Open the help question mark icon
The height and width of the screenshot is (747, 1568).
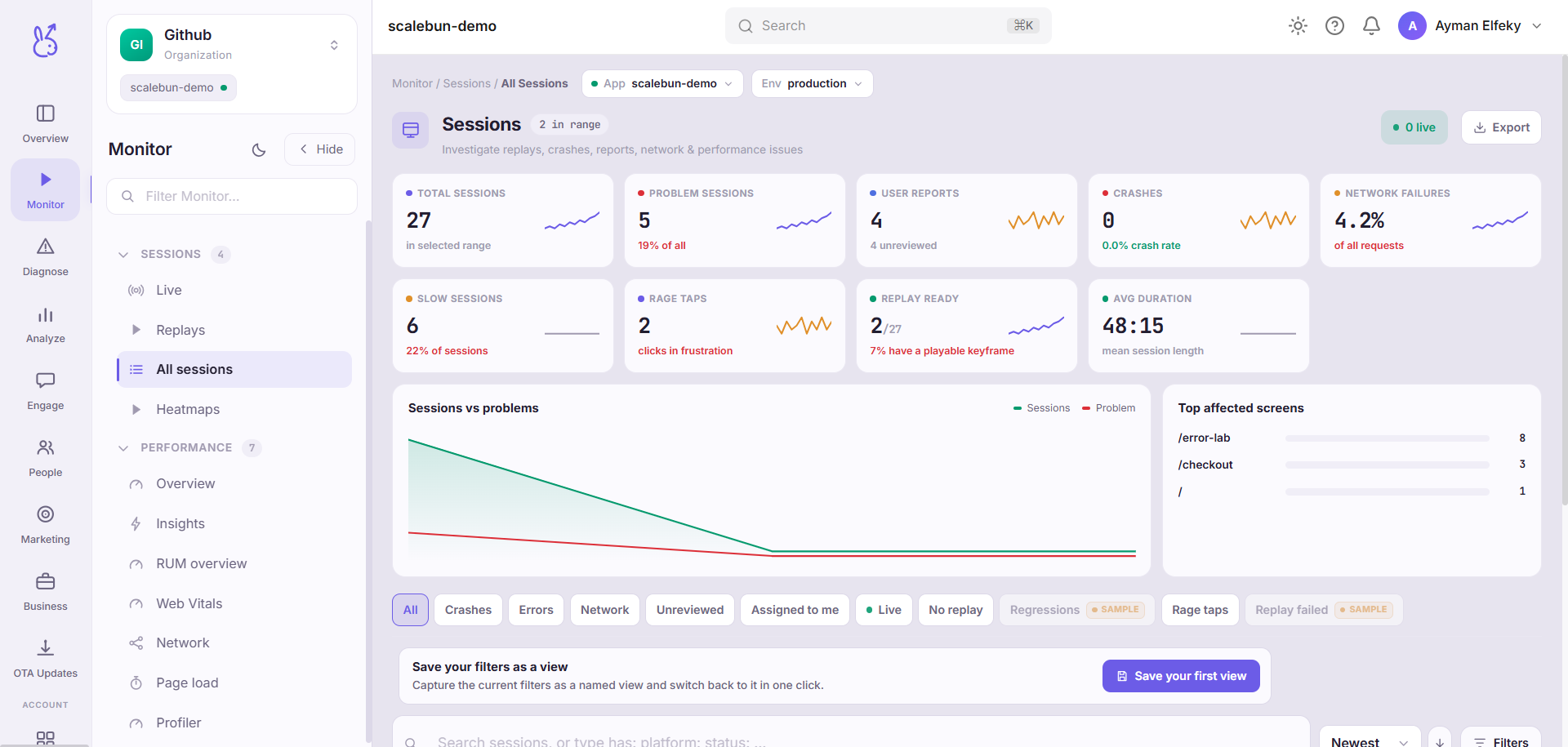1334,26
